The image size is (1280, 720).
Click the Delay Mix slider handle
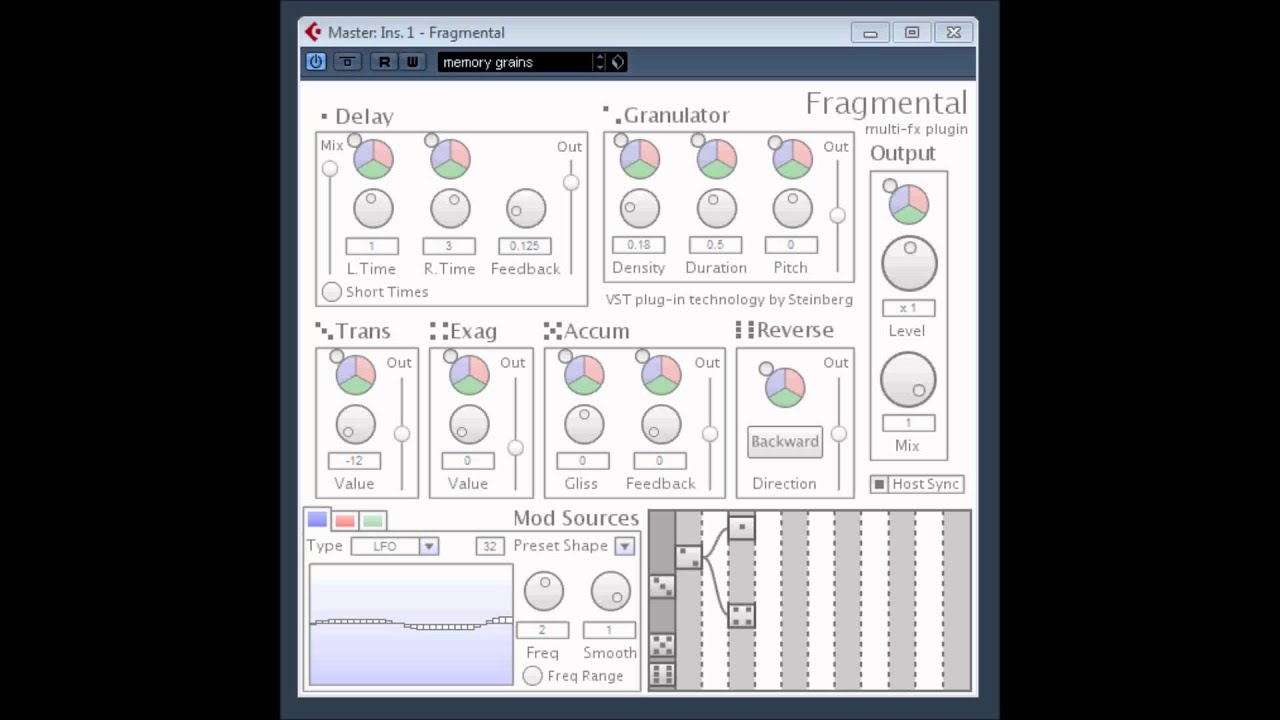(330, 169)
